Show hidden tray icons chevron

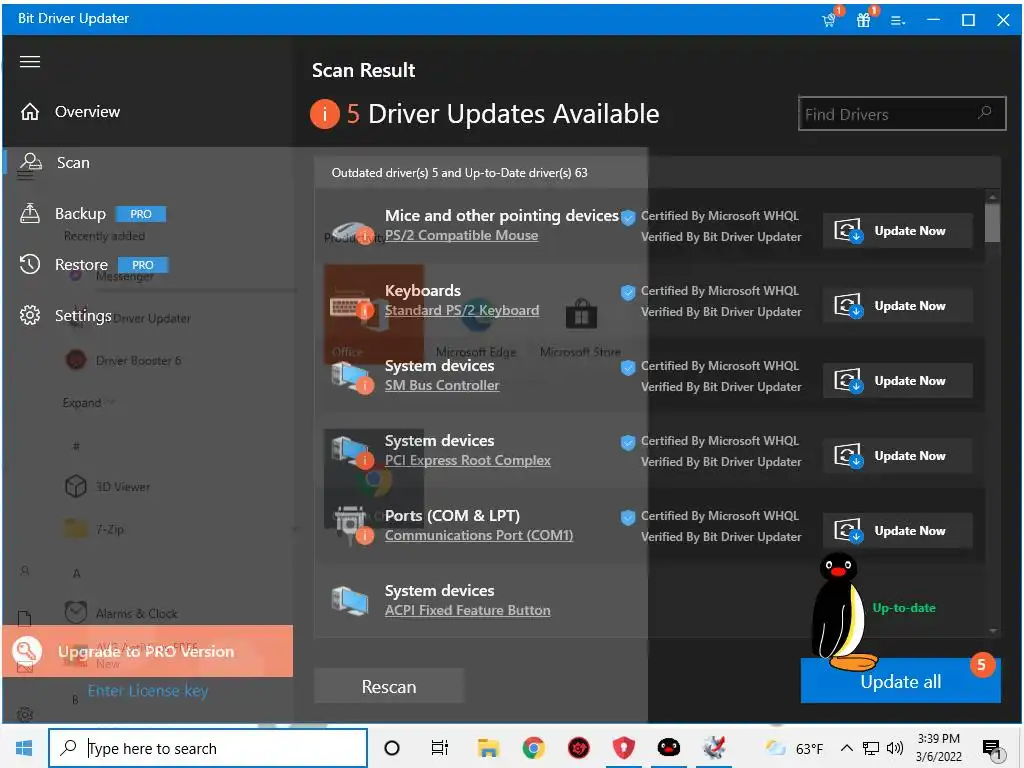tap(846, 748)
